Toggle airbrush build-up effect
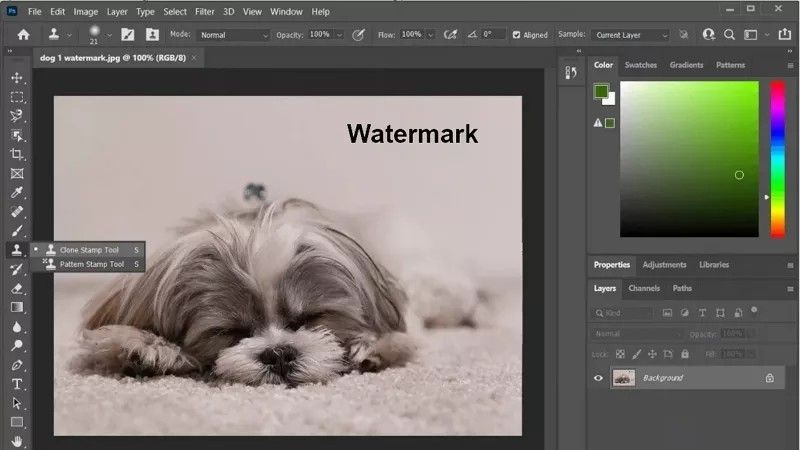The image size is (800, 450). tap(450, 34)
